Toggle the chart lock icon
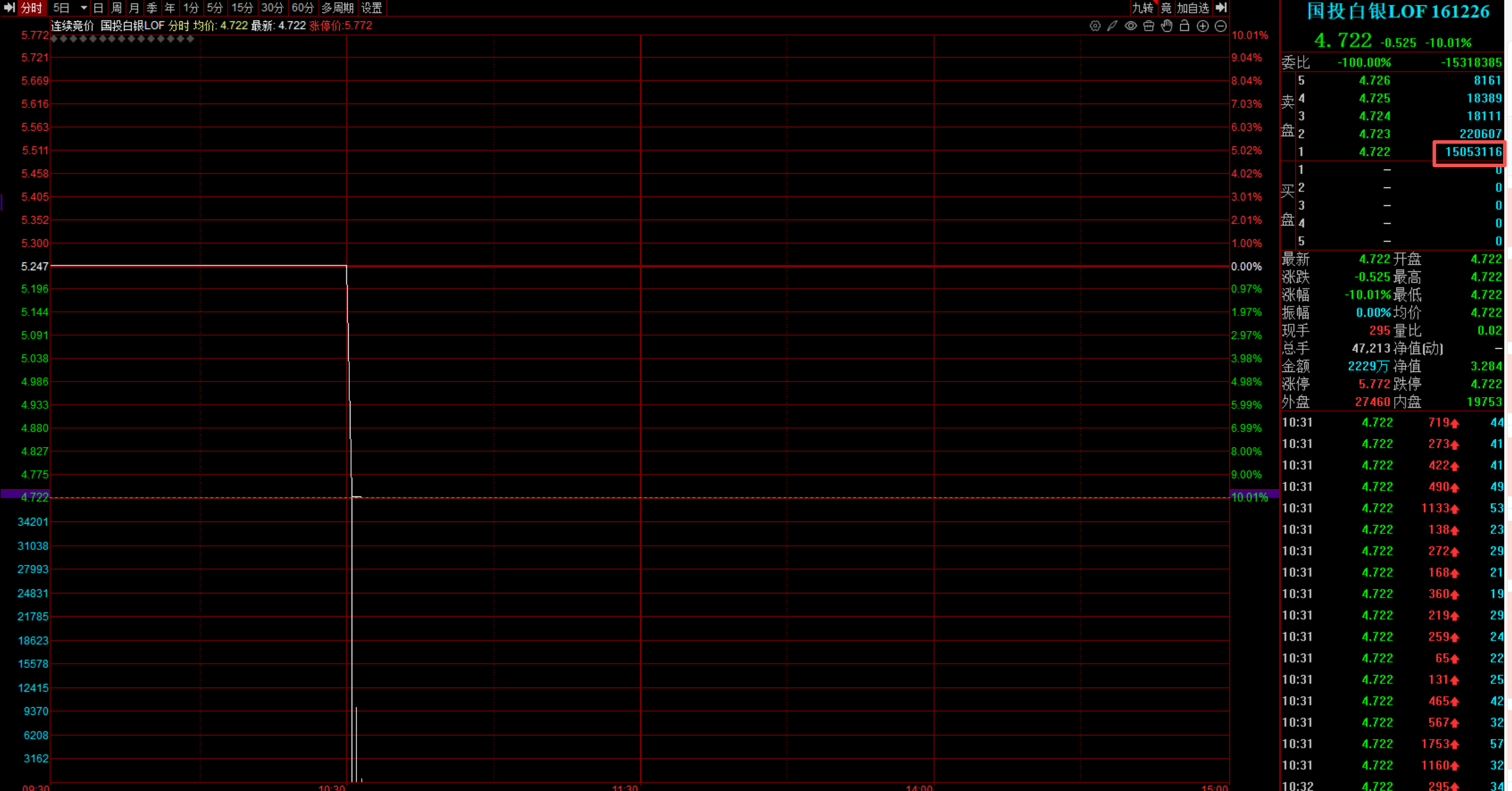 coord(1184,26)
